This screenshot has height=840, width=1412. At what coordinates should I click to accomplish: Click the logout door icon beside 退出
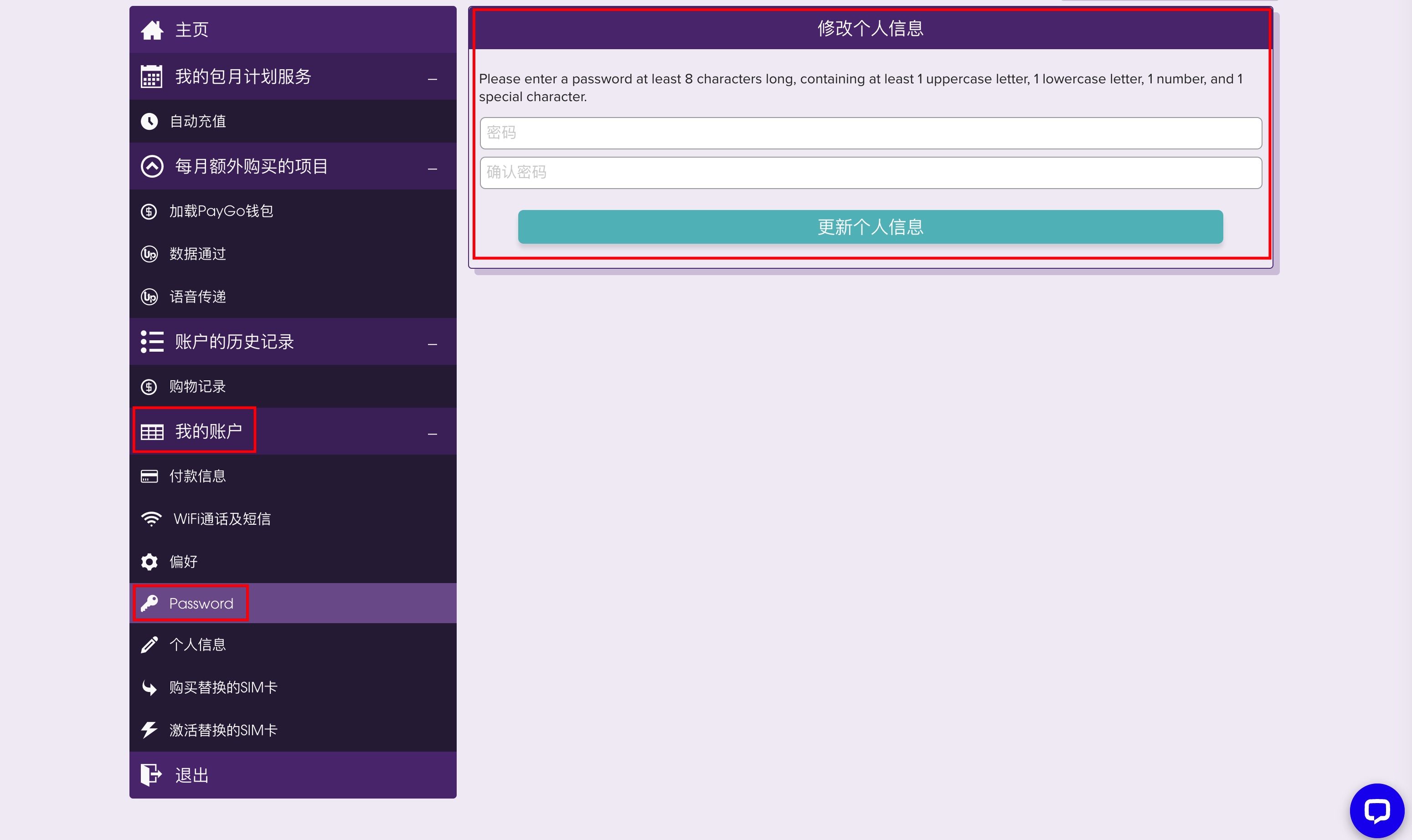point(151,775)
